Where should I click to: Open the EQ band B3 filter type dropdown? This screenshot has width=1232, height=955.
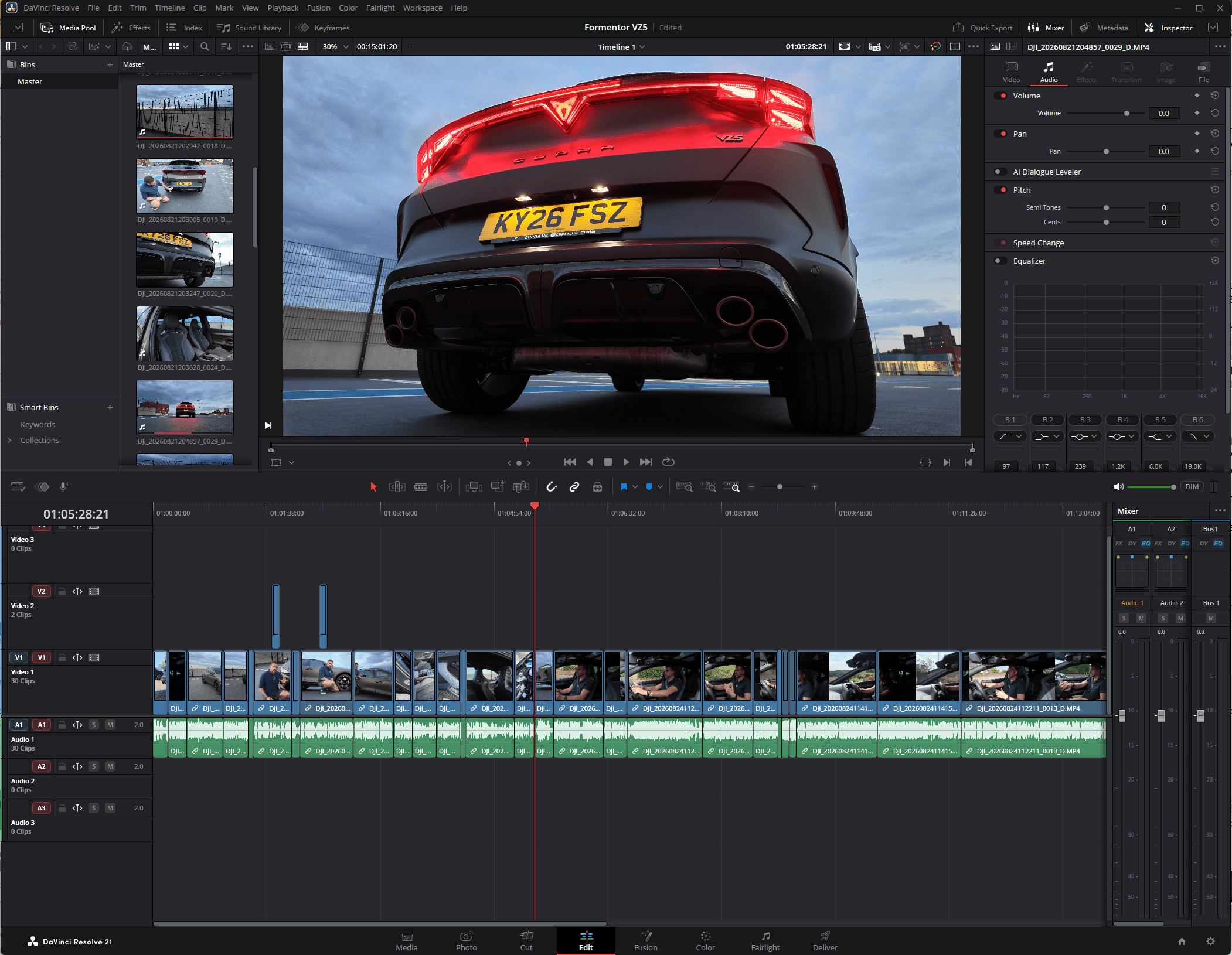click(x=1085, y=436)
